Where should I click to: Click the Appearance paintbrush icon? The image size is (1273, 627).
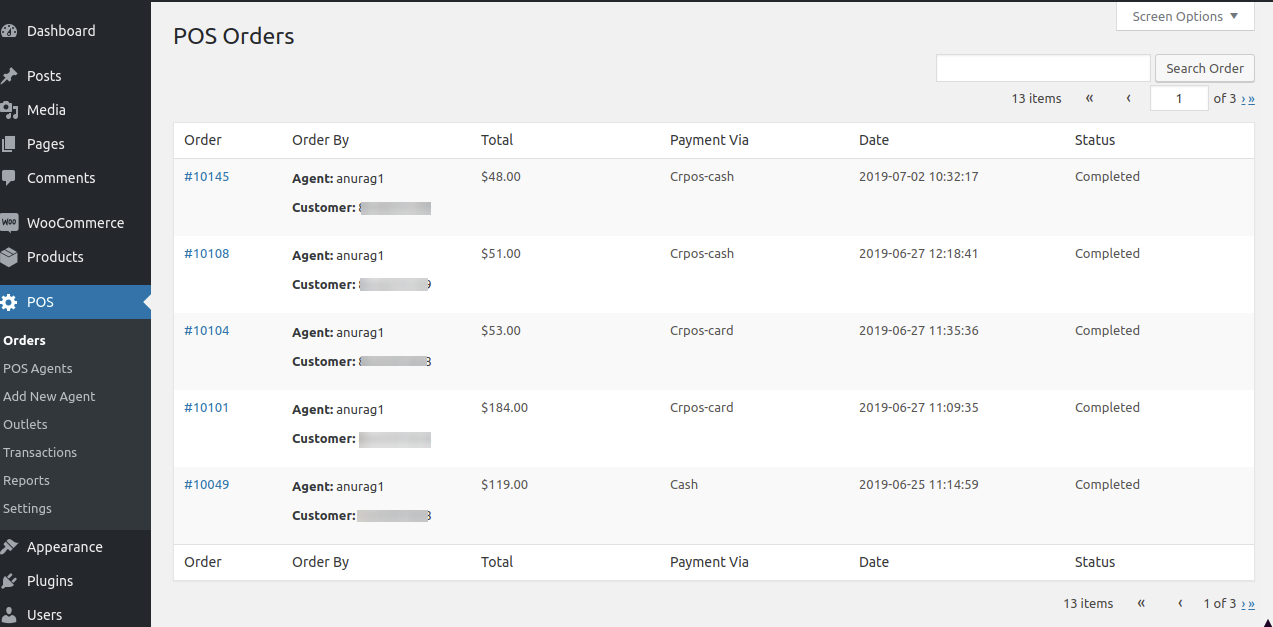(9, 547)
